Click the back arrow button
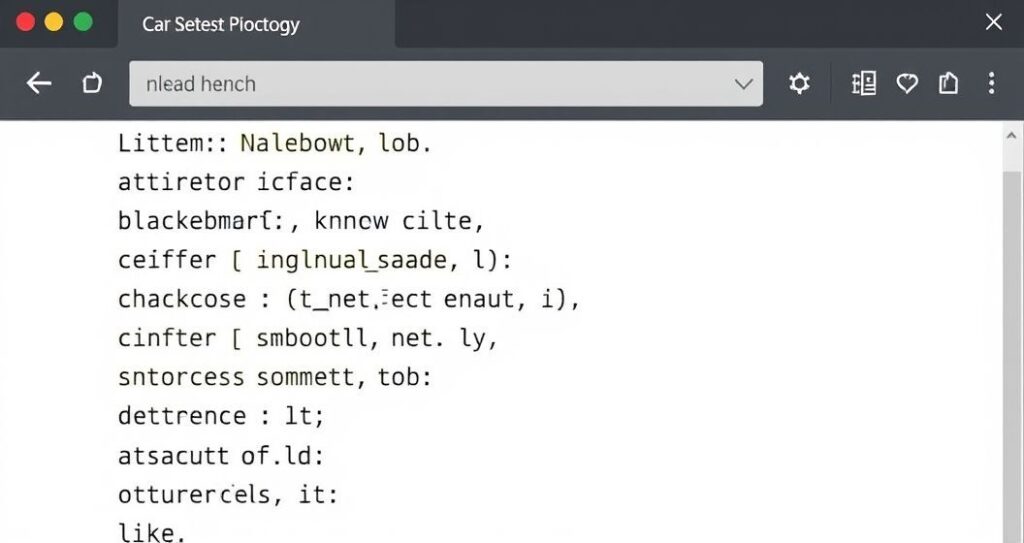 (39, 83)
